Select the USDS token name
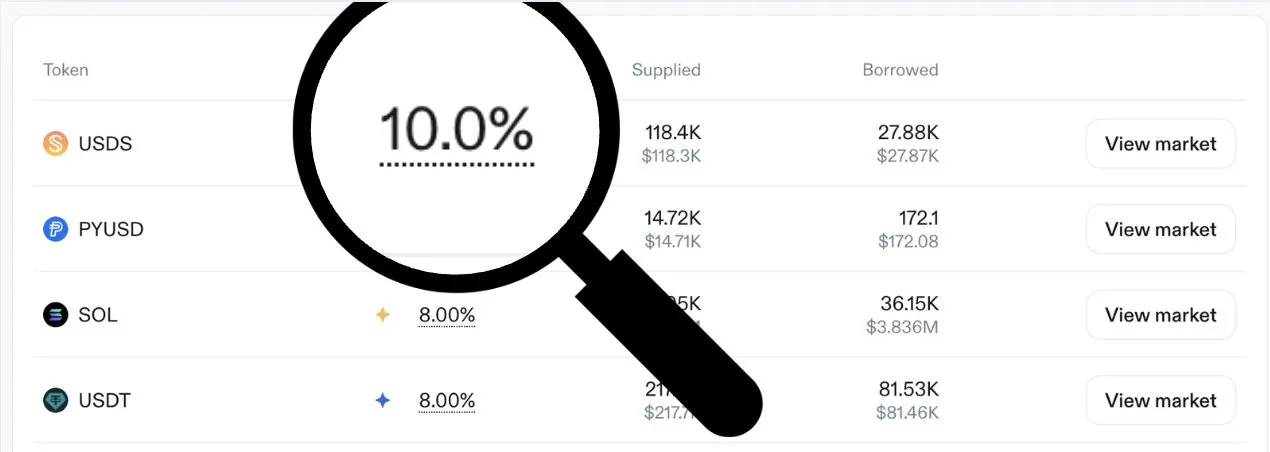Image resolution: width=1270 pixels, height=452 pixels. point(105,144)
